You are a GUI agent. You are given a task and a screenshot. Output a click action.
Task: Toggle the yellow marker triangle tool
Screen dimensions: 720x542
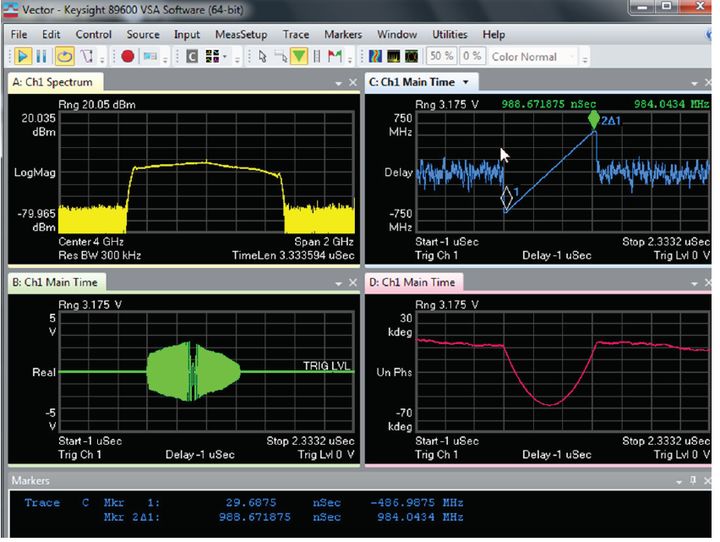coord(298,57)
